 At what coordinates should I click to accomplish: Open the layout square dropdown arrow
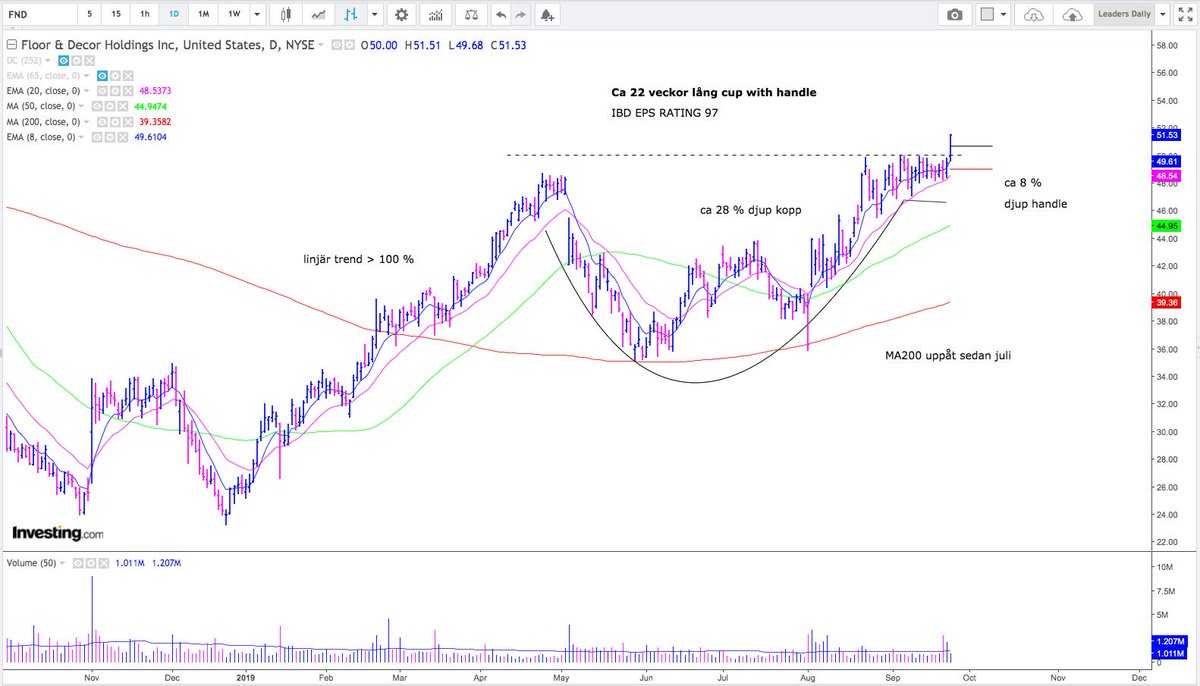point(1003,15)
